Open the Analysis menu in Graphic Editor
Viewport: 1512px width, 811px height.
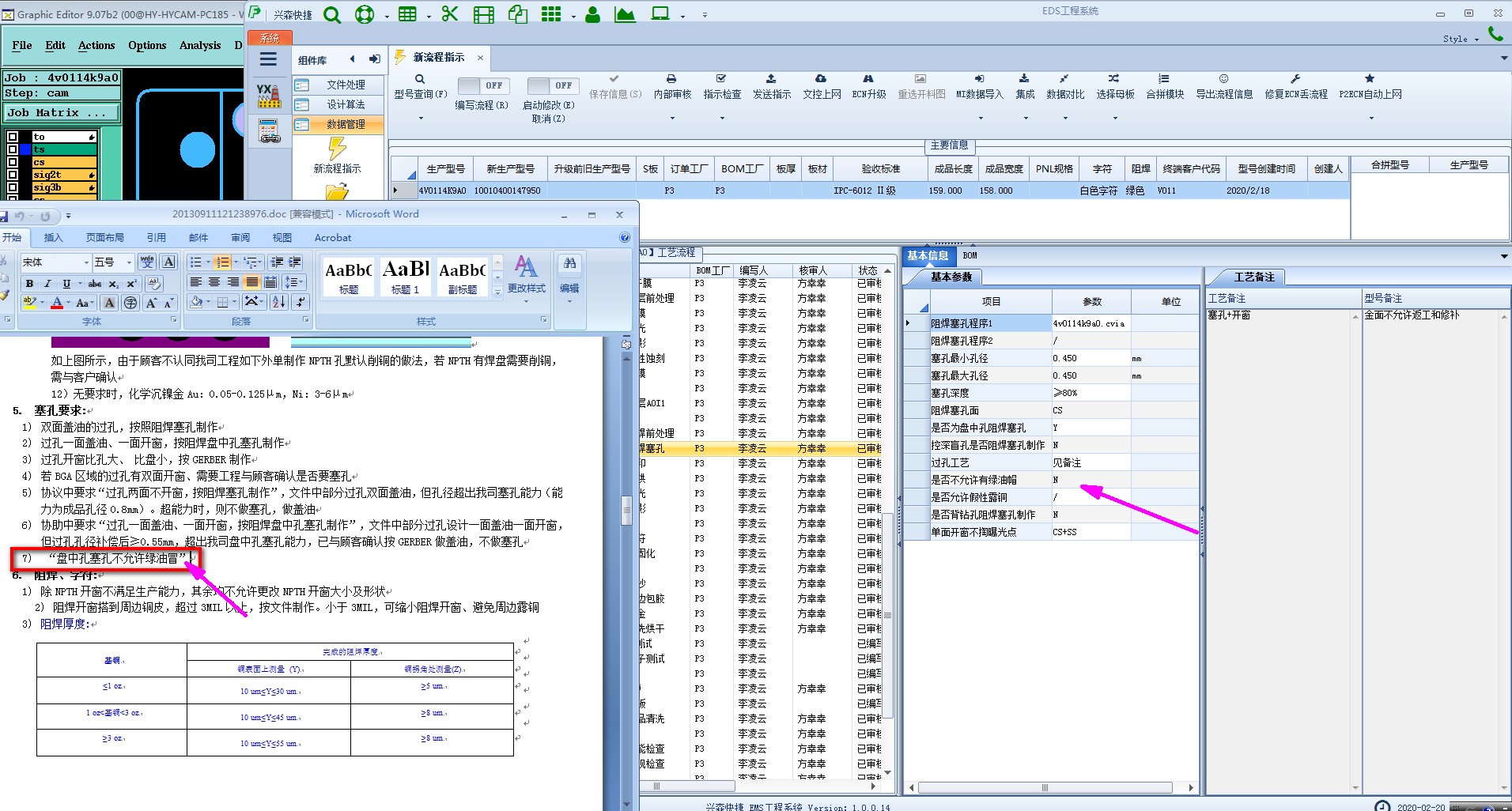coord(200,46)
